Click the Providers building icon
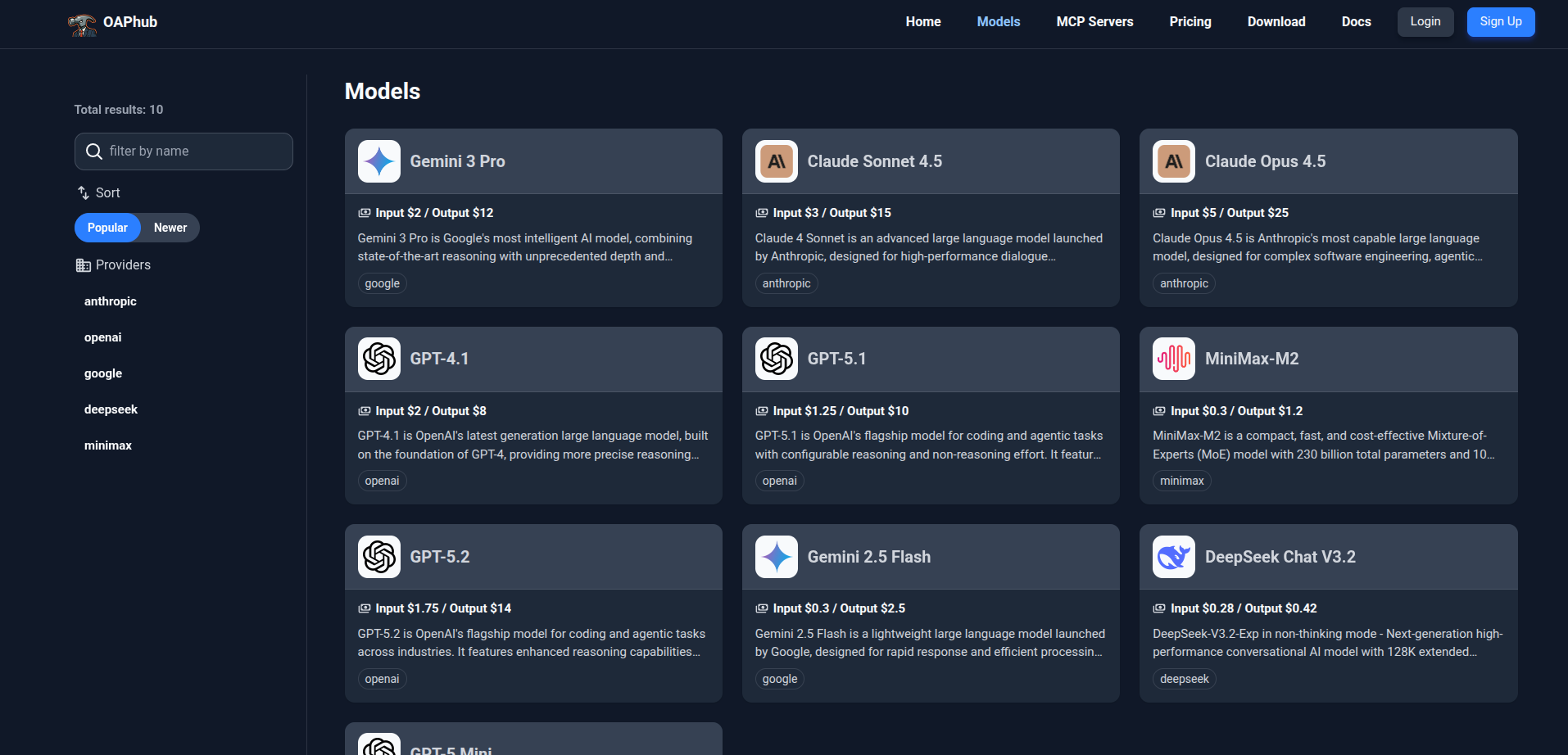The height and width of the screenshot is (755, 1568). [82, 264]
